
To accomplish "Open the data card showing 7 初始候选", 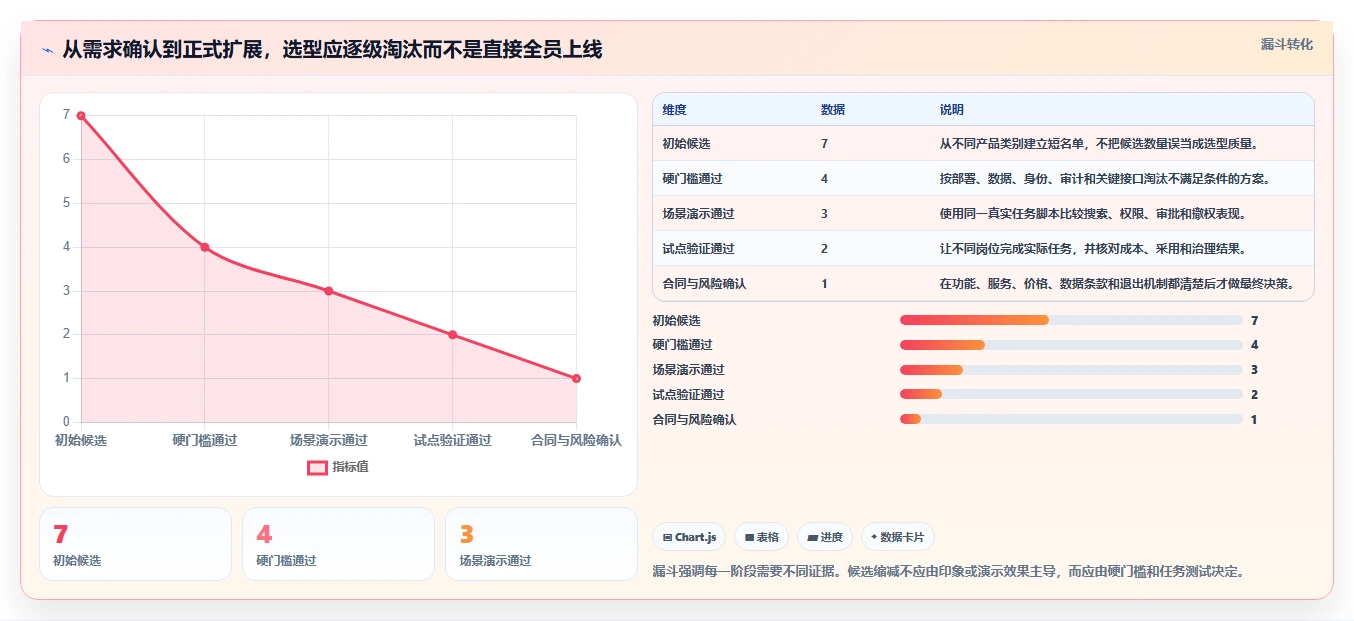I will pyautogui.click(x=135, y=544).
